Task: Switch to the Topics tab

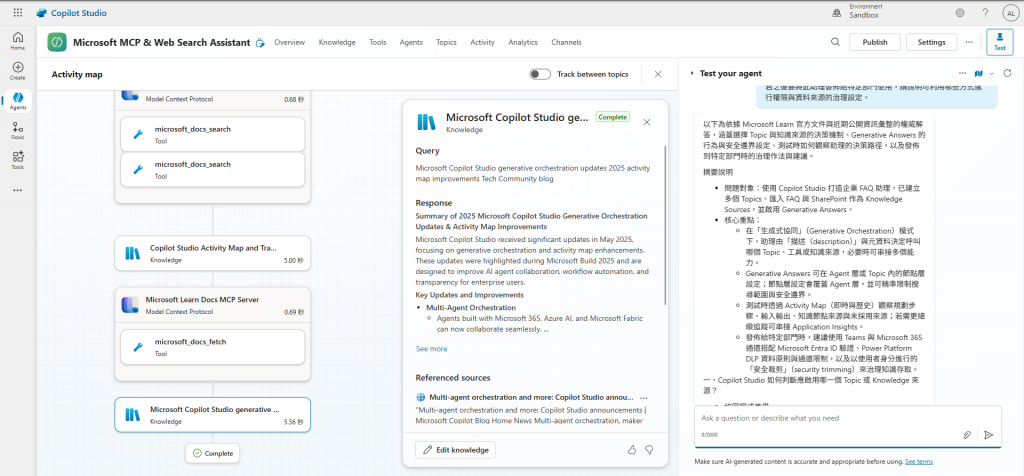Action: point(447,42)
